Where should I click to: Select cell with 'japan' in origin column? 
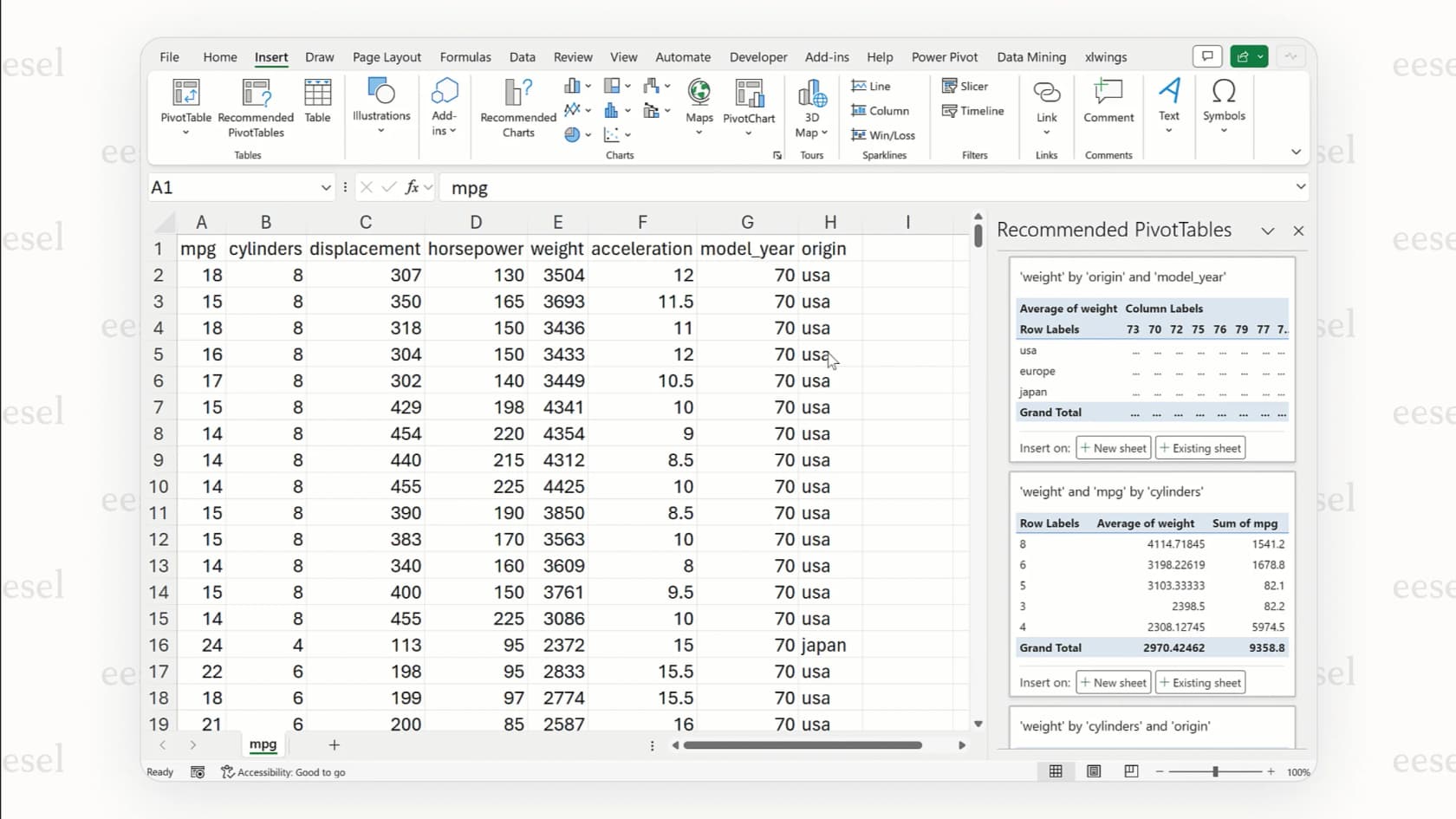829,645
